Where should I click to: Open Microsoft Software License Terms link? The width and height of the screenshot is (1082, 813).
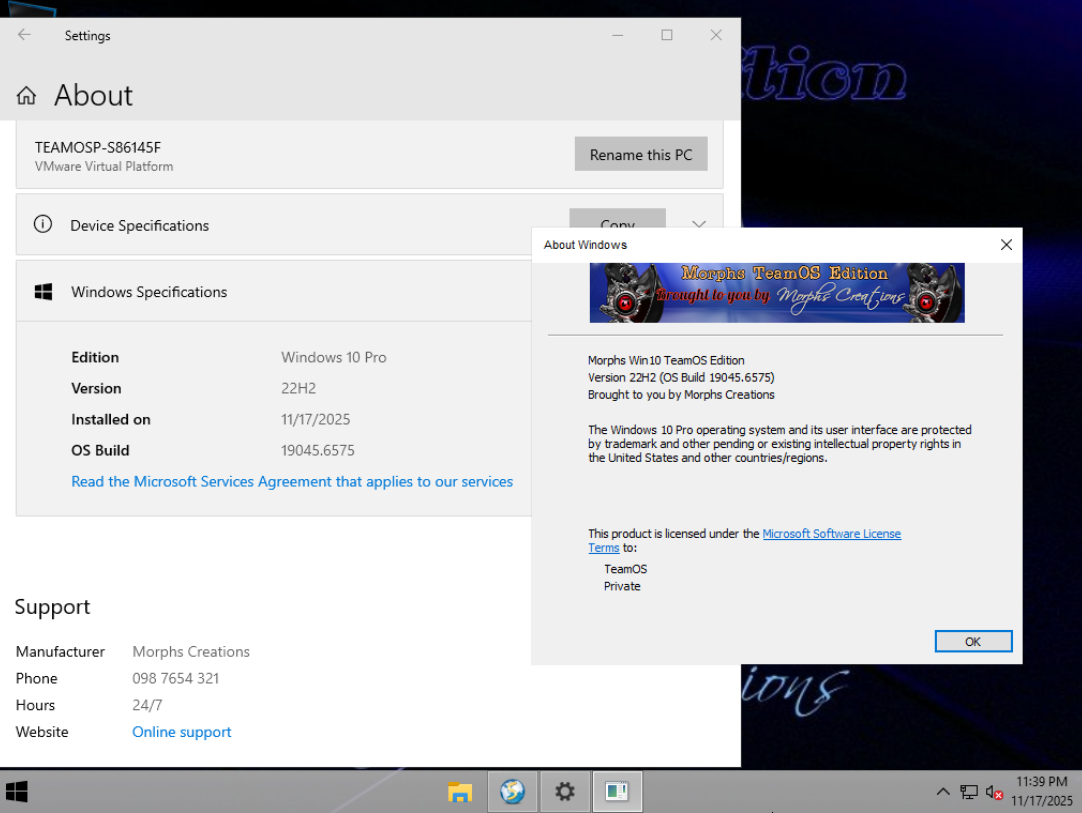(x=831, y=534)
